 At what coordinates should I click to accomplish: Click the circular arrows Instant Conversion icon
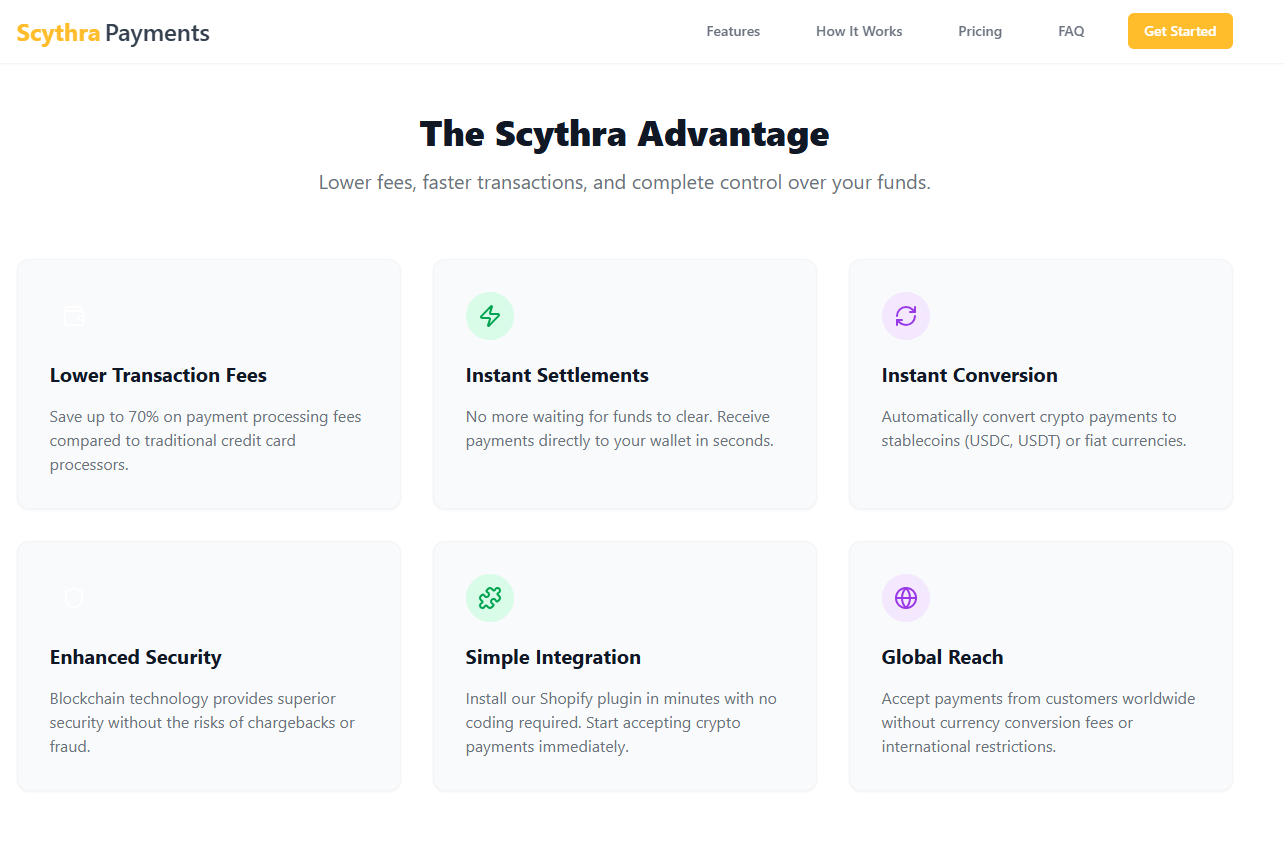906,315
